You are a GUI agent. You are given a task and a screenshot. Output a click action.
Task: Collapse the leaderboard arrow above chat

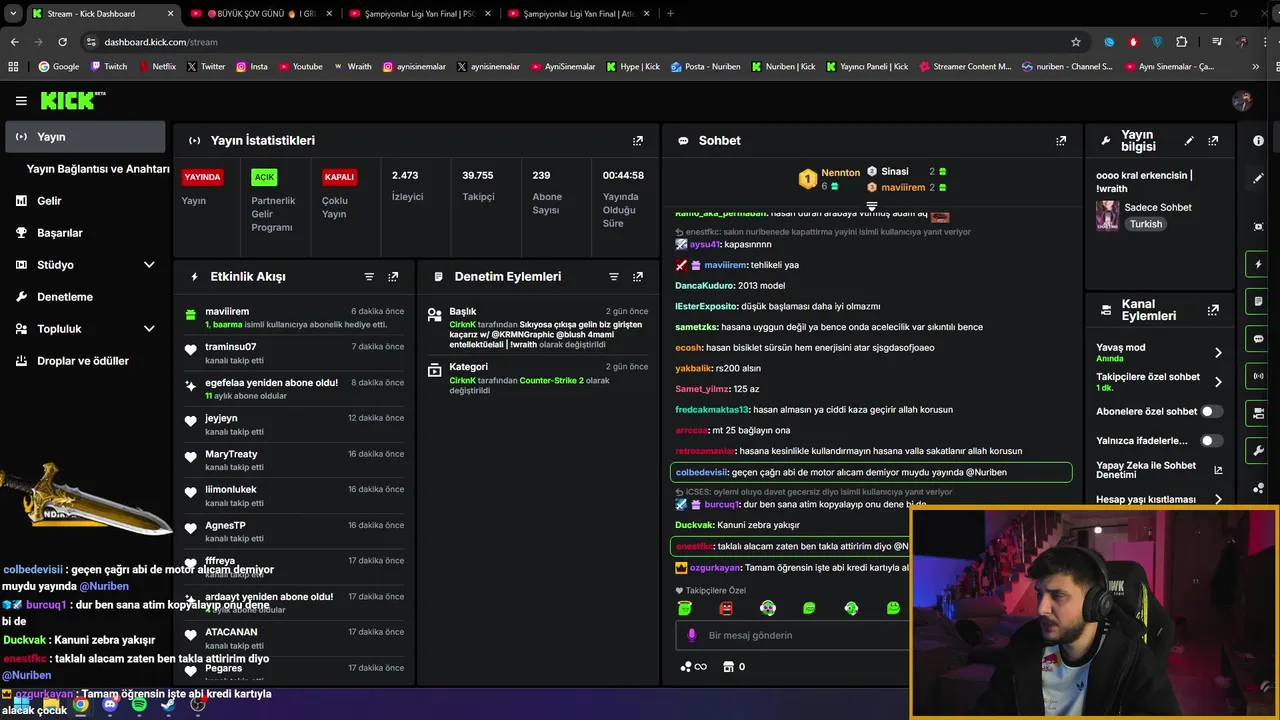pos(871,207)
